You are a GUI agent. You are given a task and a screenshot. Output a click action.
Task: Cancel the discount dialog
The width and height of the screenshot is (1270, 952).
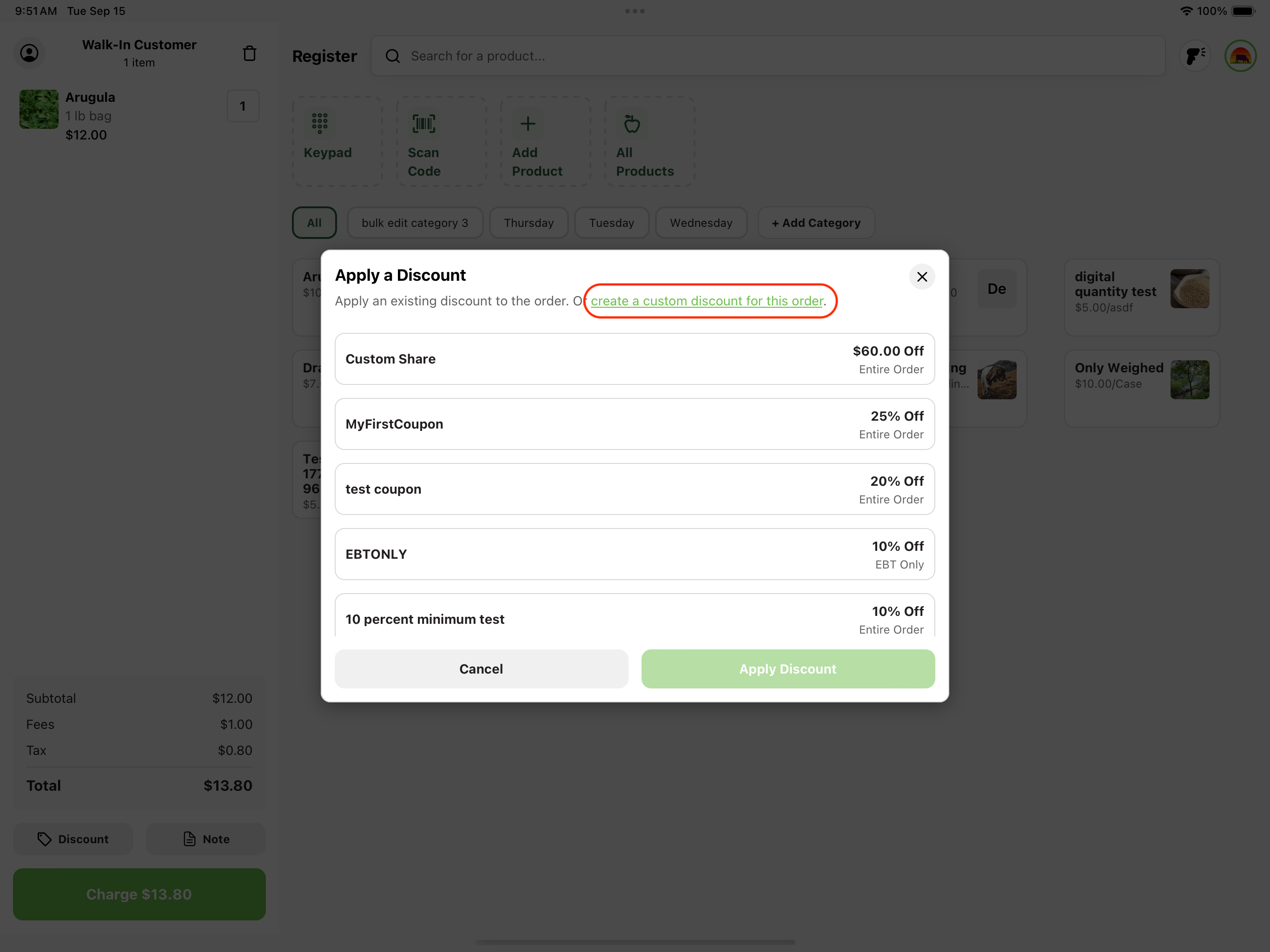pos(481,669)
